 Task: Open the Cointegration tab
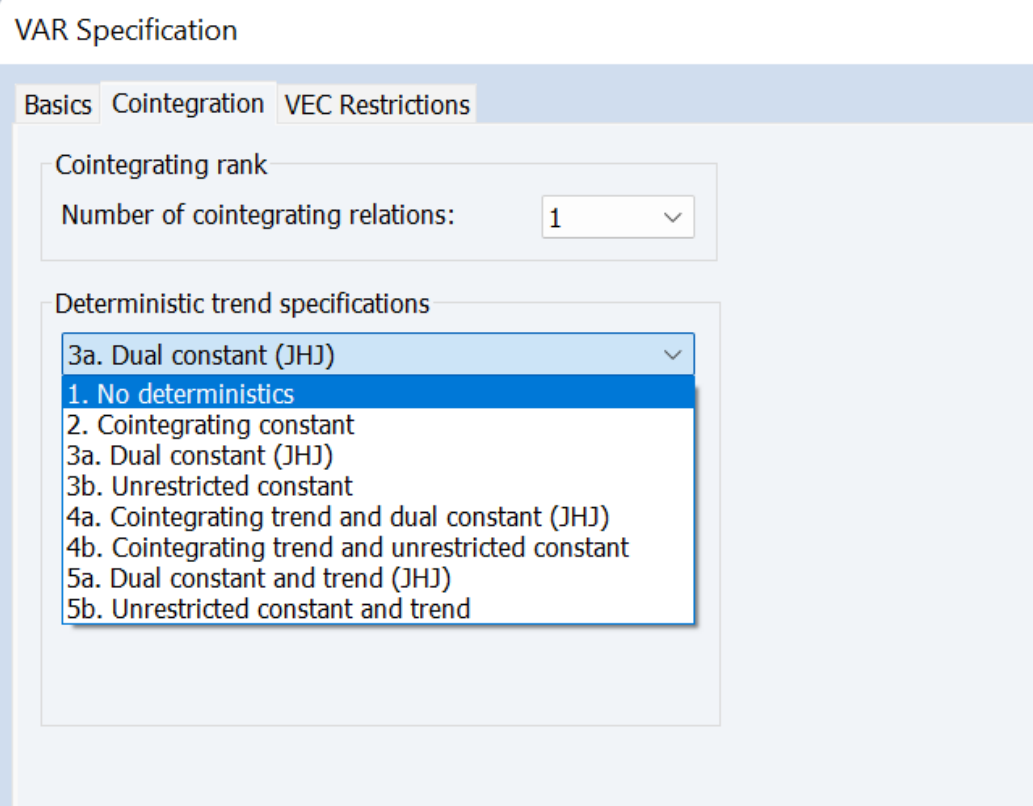(x=188, y=103)
